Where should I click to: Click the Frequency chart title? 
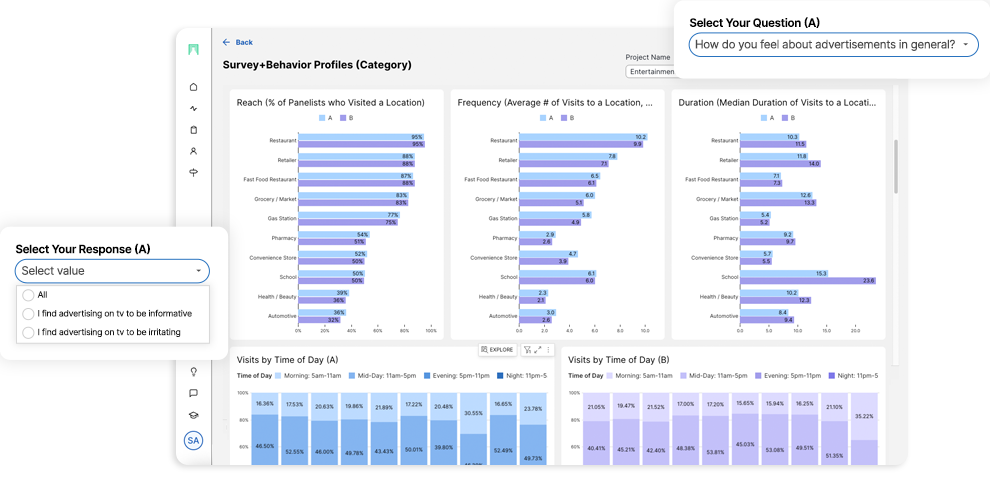[x=555, y=102]
